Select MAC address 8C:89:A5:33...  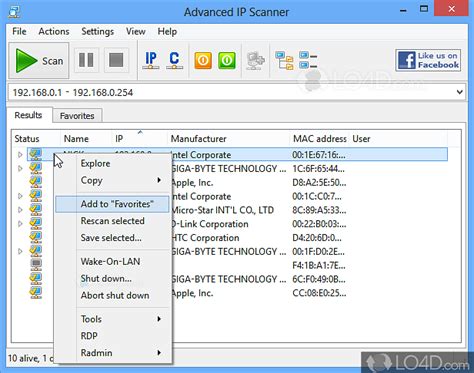(319, 210)
